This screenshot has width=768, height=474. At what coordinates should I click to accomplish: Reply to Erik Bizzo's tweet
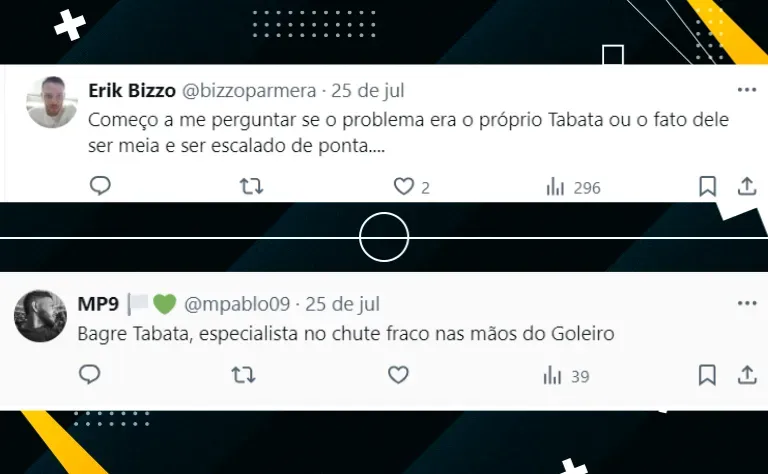100,186
